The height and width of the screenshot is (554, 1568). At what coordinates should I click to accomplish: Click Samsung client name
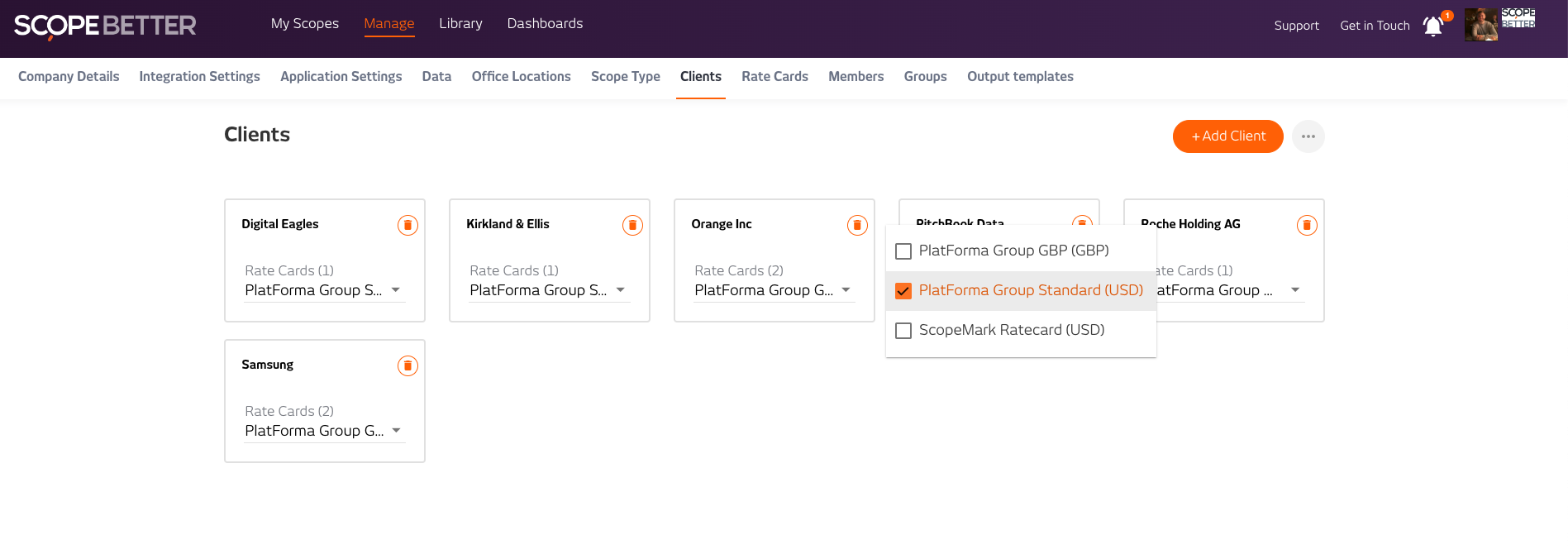(x=267, y=365)
